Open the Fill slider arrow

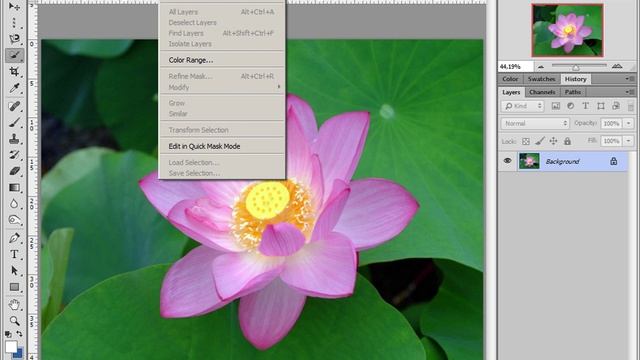point(629,141)
